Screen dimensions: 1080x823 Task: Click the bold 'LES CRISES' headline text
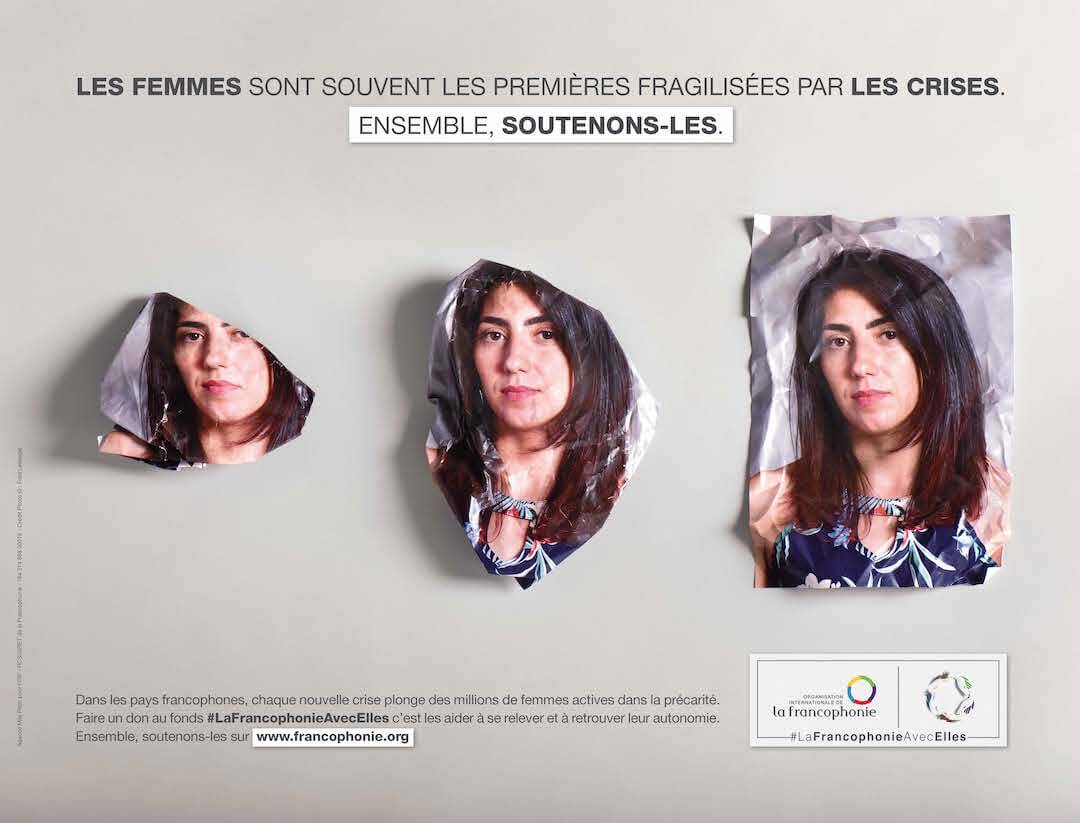(924, 87)
